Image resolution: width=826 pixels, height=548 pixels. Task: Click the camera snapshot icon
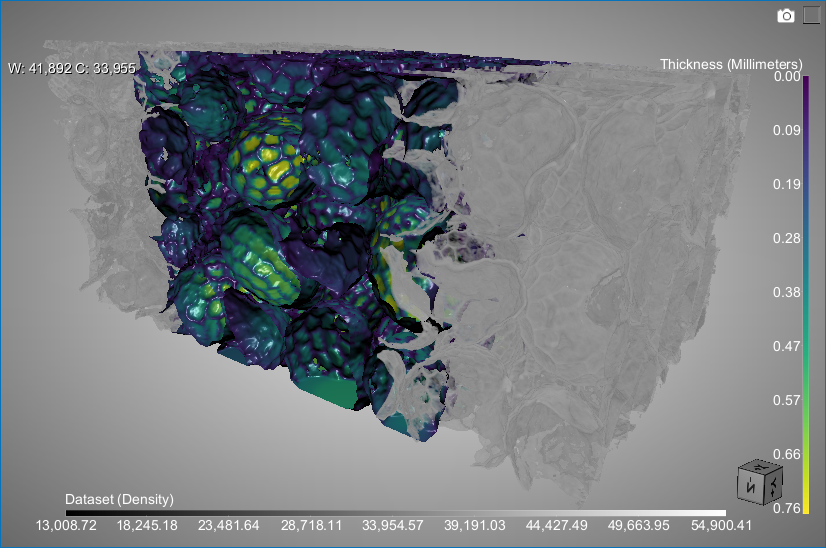click(786, 15)
